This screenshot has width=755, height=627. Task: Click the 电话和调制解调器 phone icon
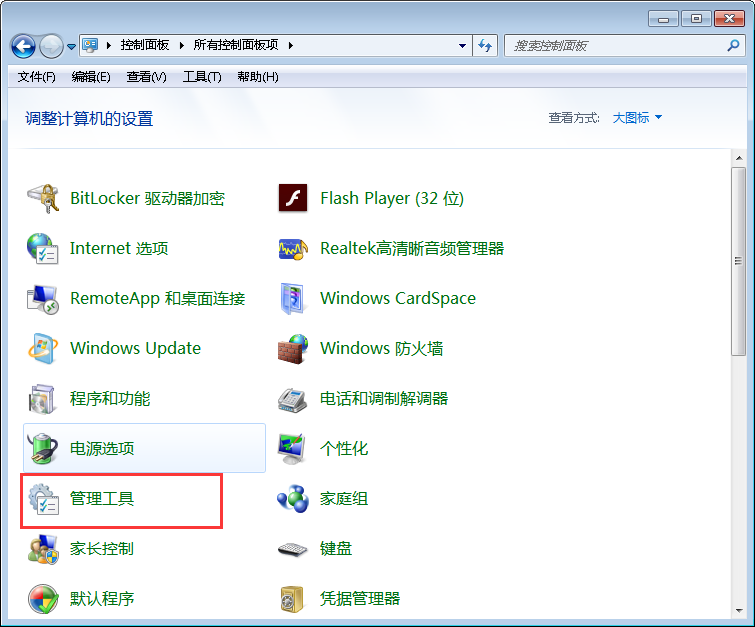point(293,399)
